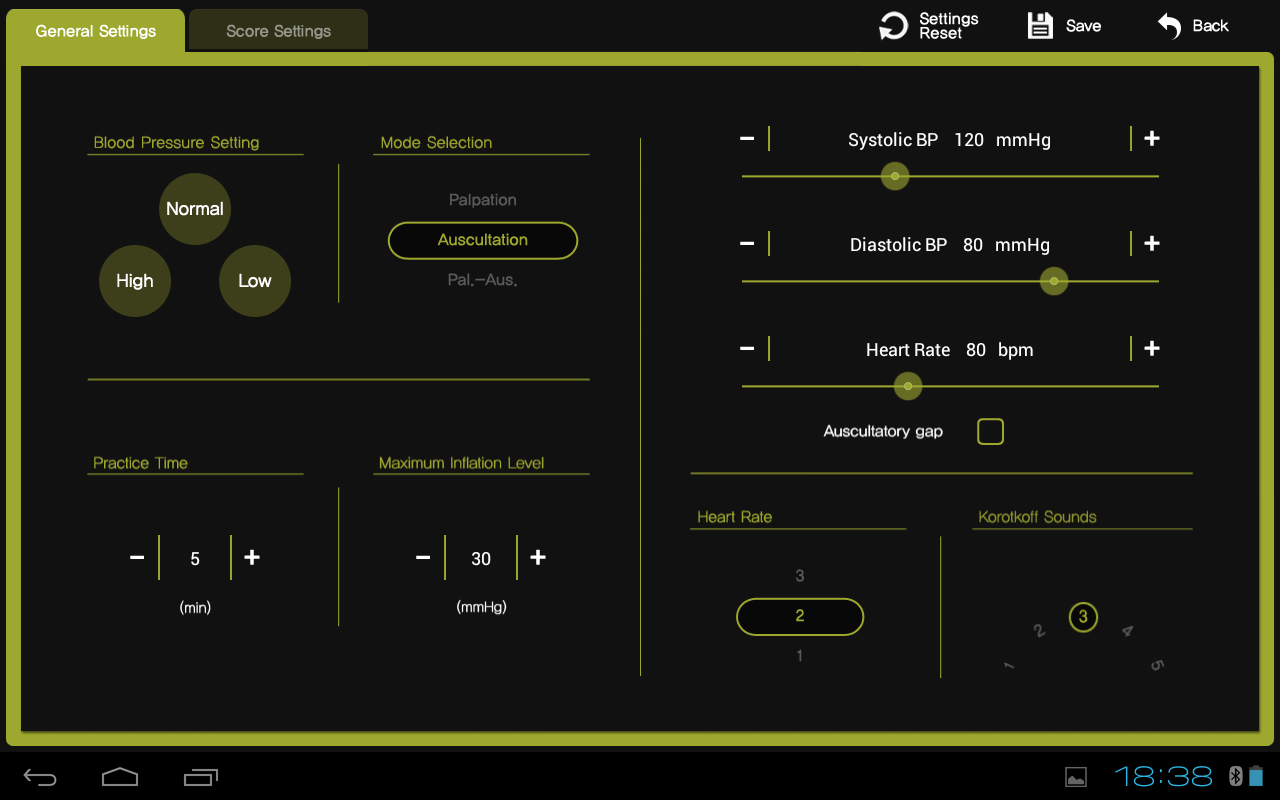The image size is (1280, 800).
Task: Click the Back arrow icon
Action: 1169,26
